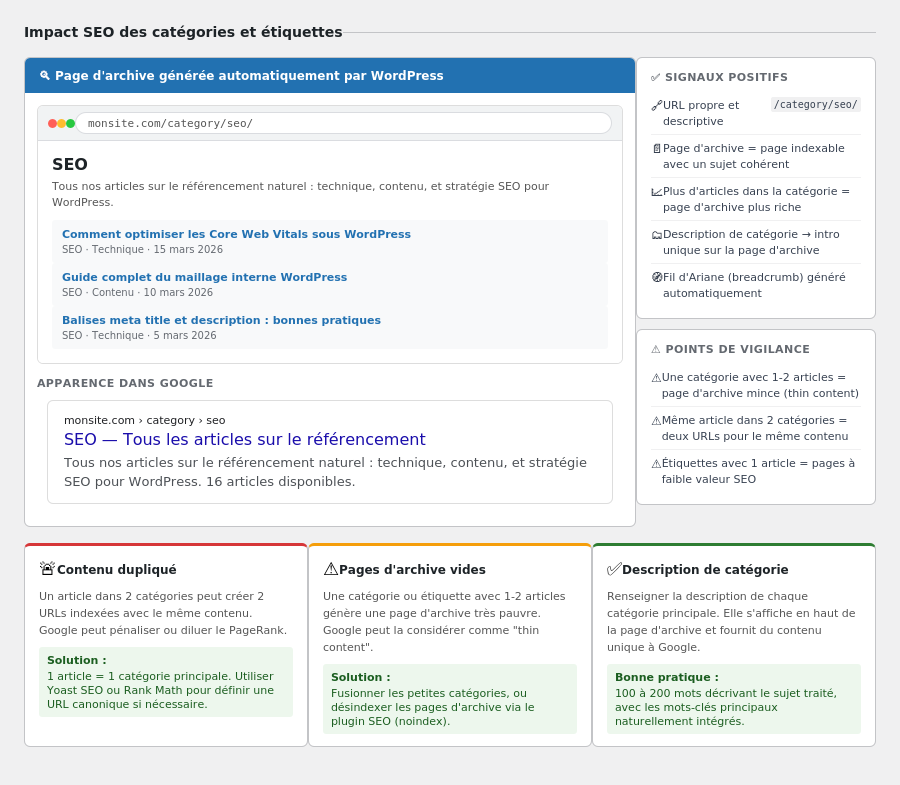Click the text Fil d'Ariane (breadcrumb) généré automatiquement
The image size is (900, 785).
(x=754, y=285)
